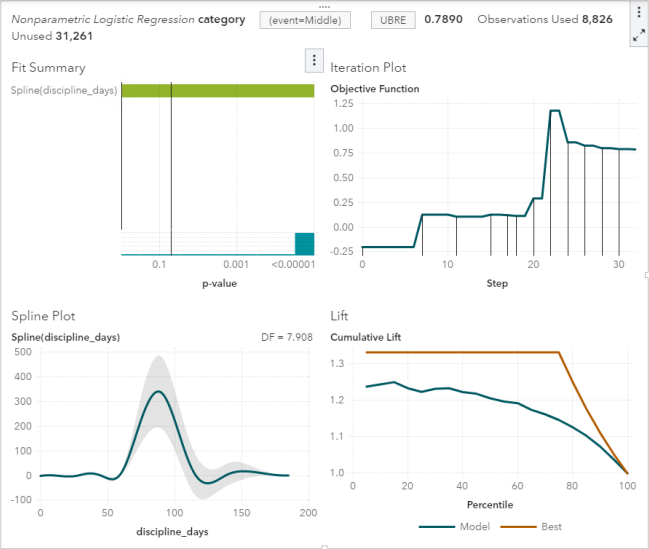Click the Spline Plot title
Image resolution: width=649 pixels, height=549 pixels.
pos(43,316)
